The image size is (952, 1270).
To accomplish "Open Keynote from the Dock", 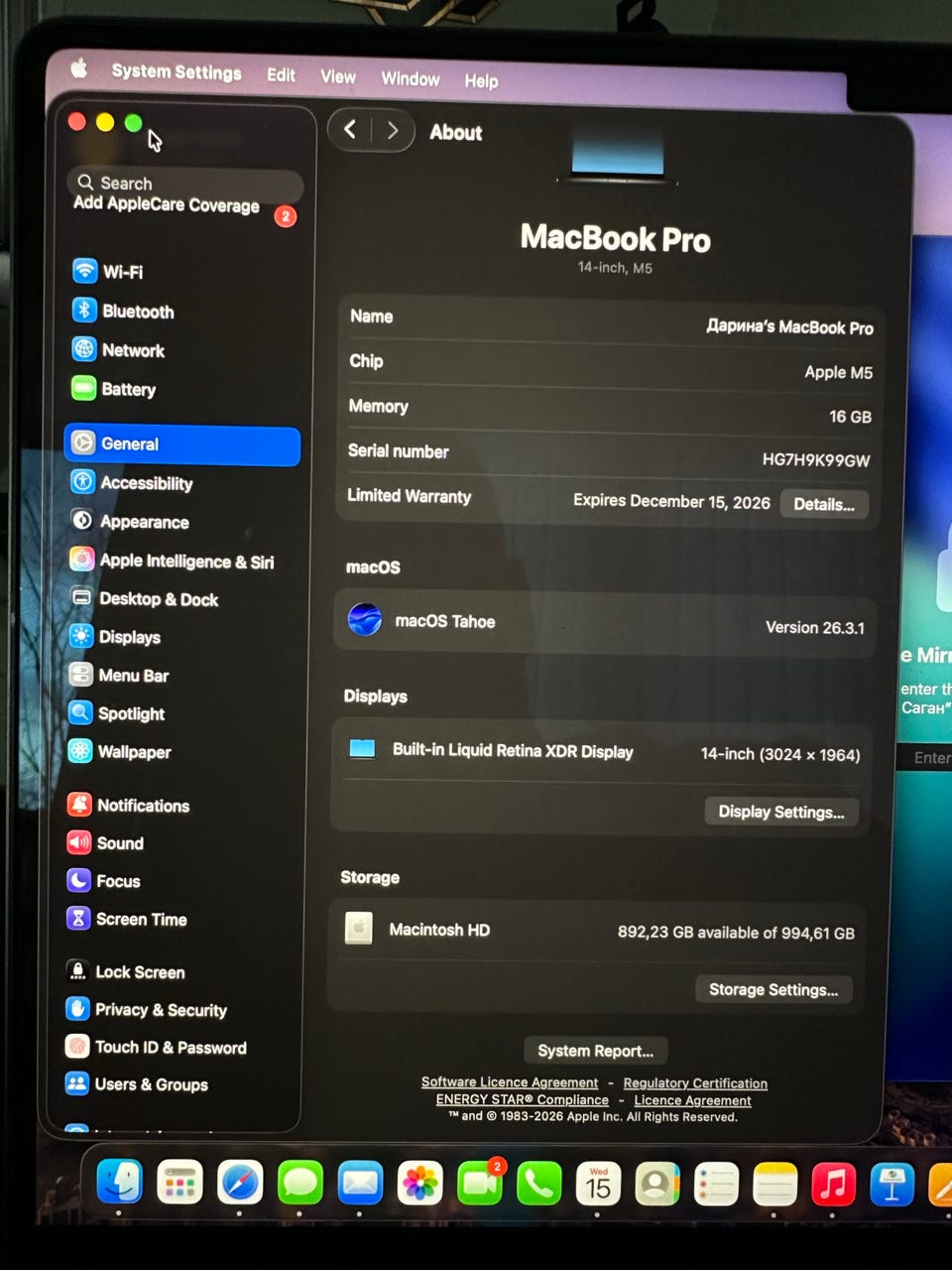I will [x=892, y=1185].
